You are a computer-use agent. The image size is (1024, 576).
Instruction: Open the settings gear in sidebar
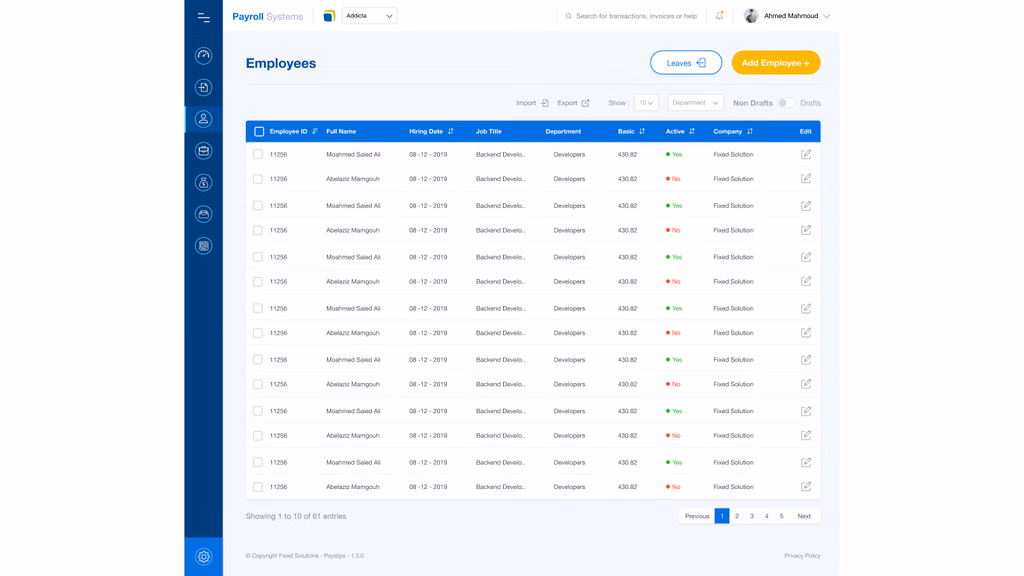(203, 557)
